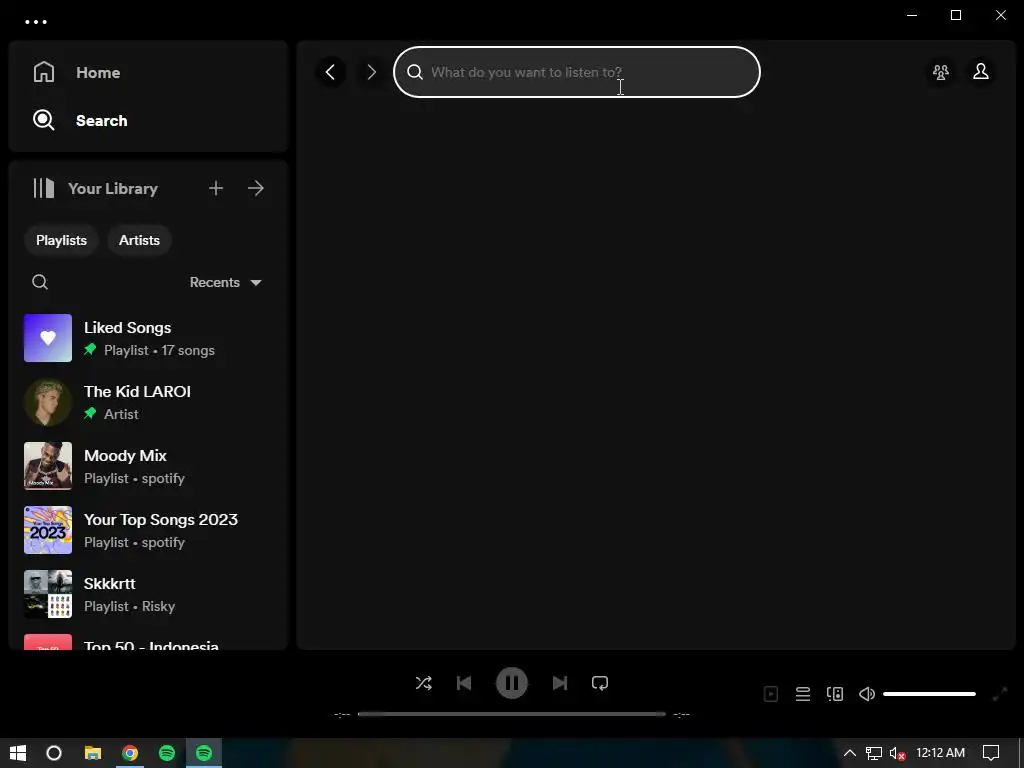Open the Queue icon

(x=803, y=694)
